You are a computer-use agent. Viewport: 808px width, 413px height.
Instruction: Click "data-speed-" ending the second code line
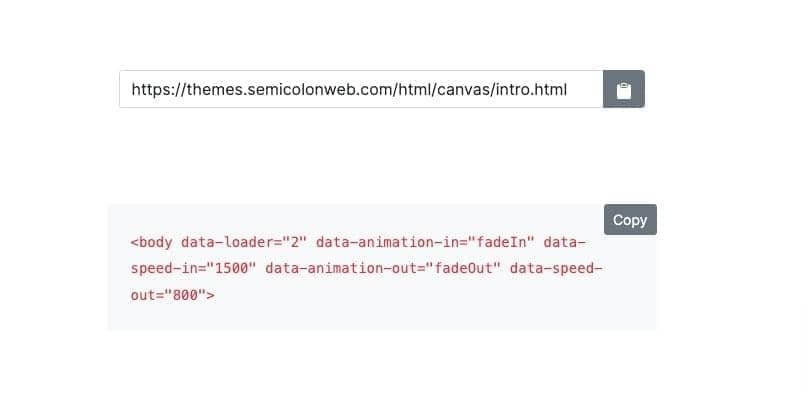[x=556, y=269]
